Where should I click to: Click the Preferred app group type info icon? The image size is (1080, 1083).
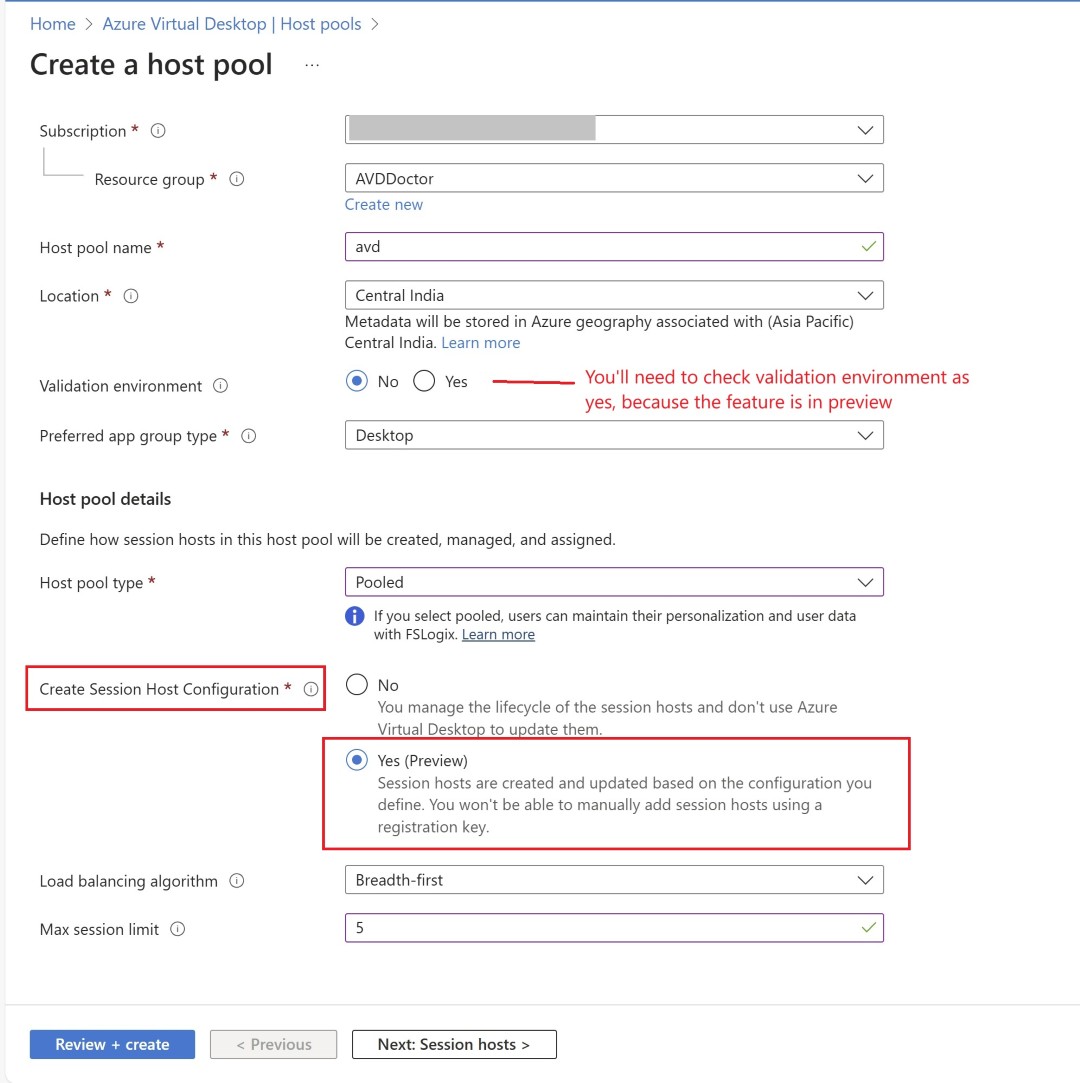(x=249, y=436)
